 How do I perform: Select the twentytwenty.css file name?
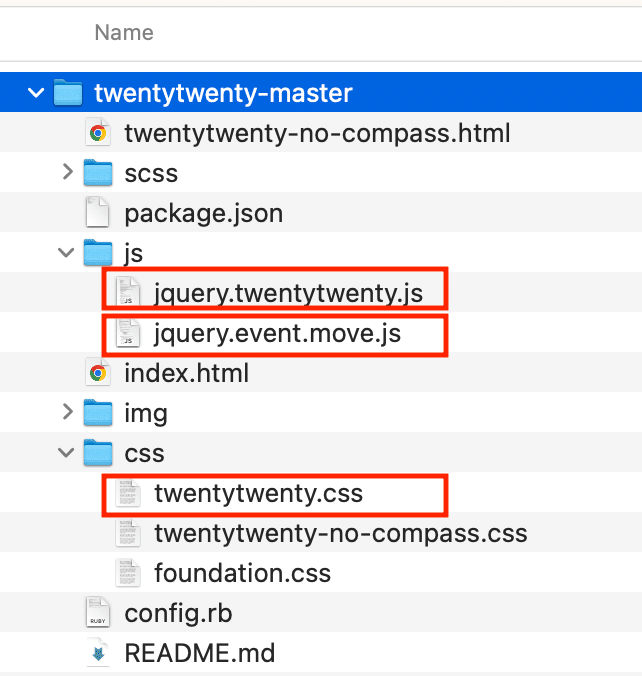click(259, 494)
